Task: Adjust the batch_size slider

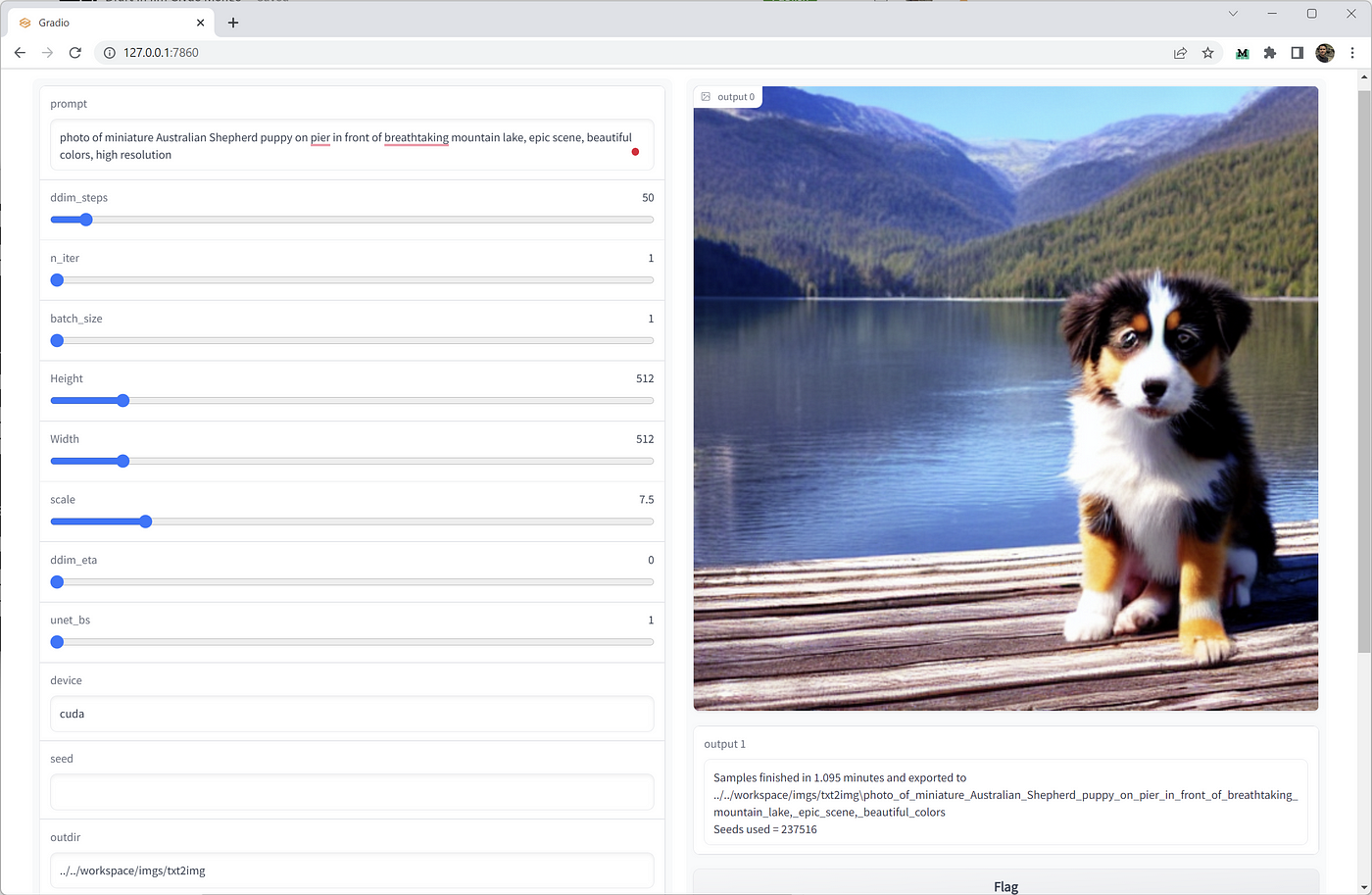Action: click(x=352, y=341)
